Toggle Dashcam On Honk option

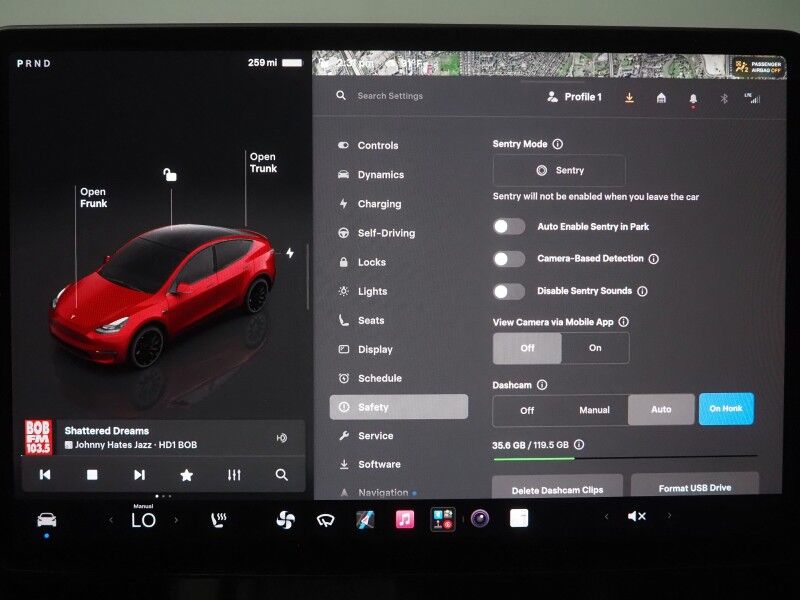tap(726, 408)
